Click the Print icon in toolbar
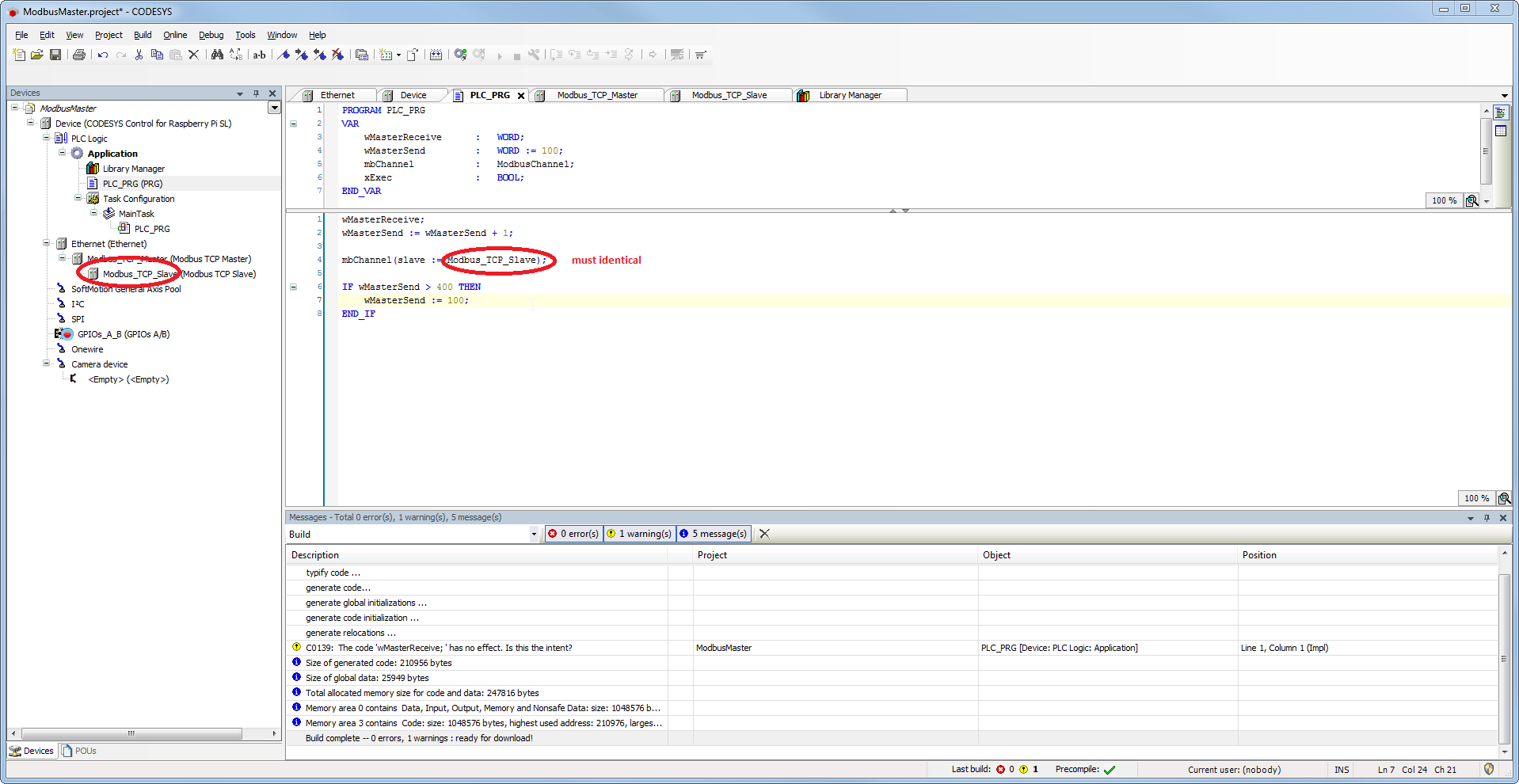This screenshot has height=784, width=1519. pos(78,55)
